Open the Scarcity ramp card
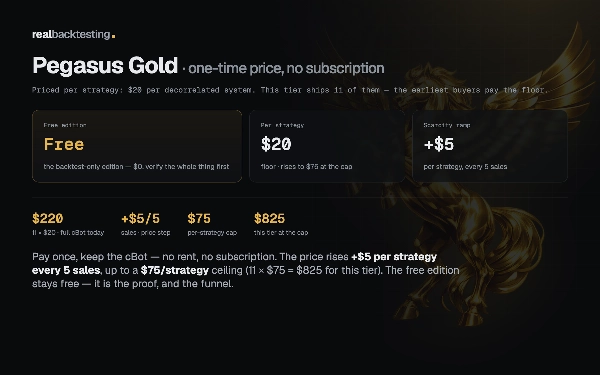 point(490,146)
